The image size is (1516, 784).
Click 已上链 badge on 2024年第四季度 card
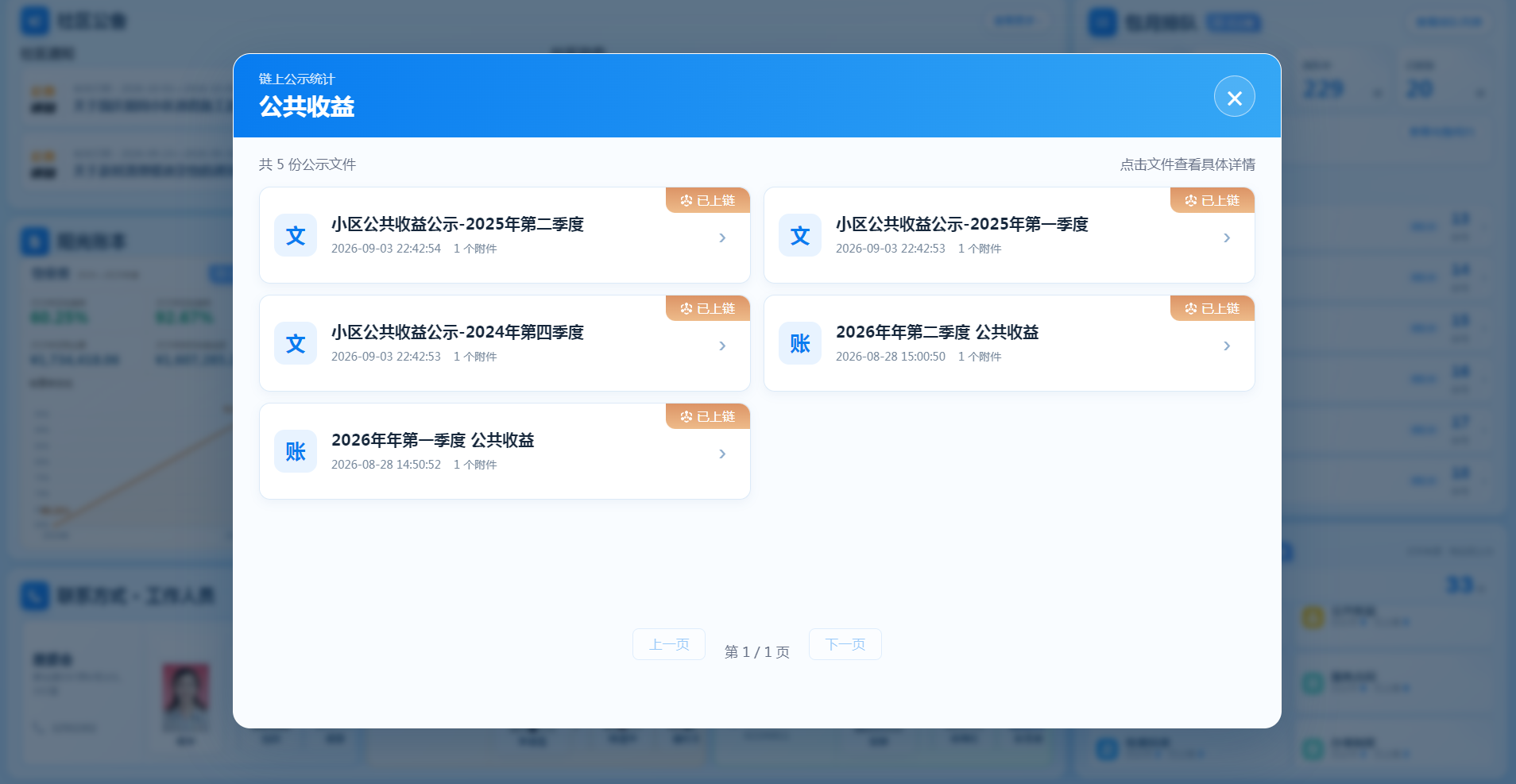point(708,308)
